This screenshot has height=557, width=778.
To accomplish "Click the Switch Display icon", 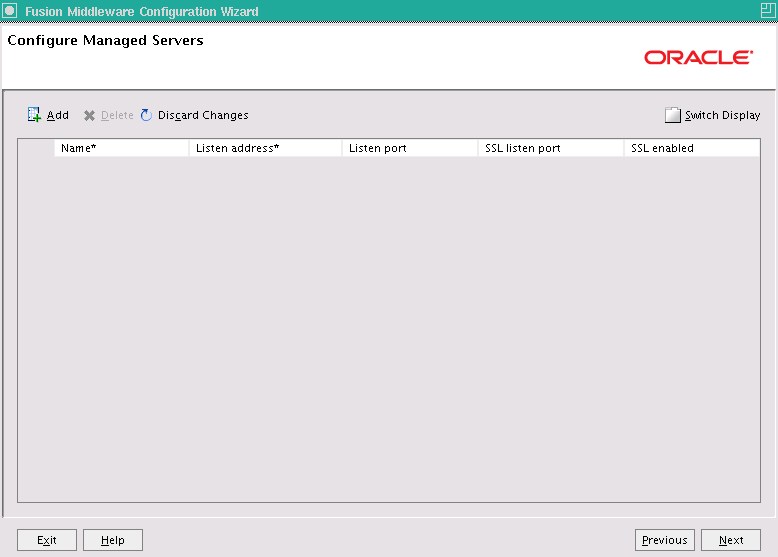I will (672, 115).
